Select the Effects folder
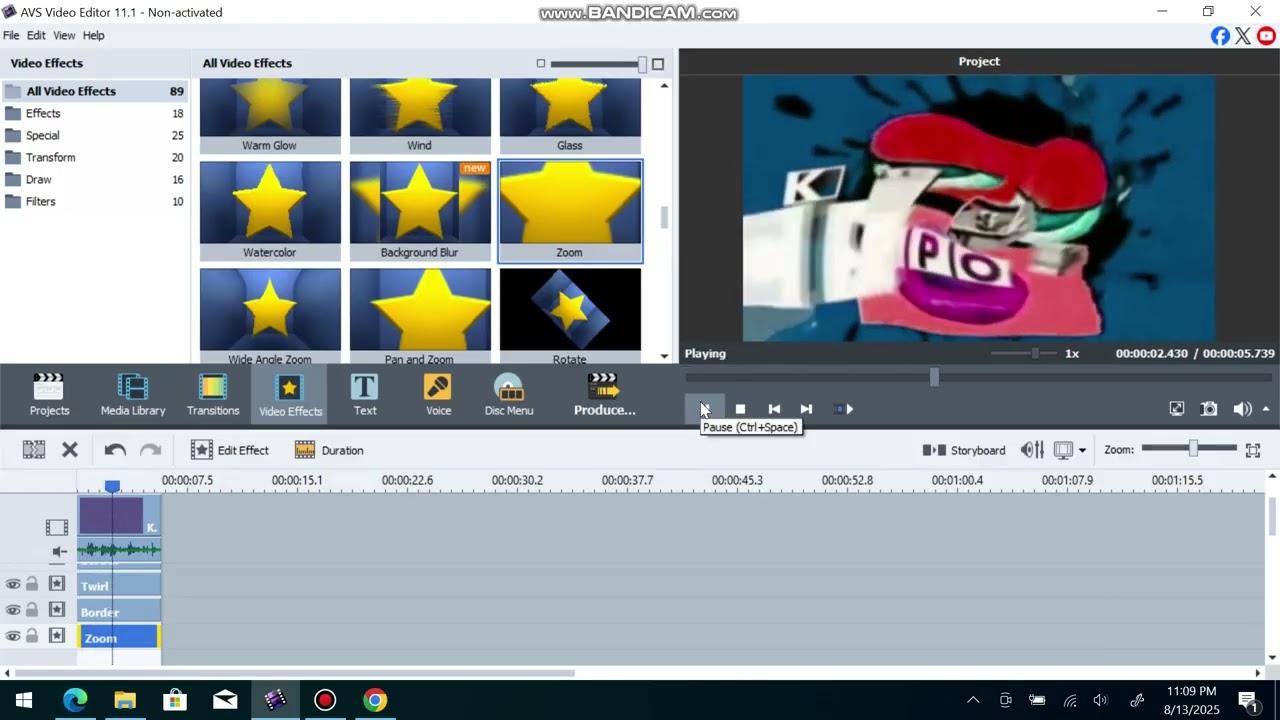Image resolution: width=1280 pixels, height=720 pixels. click(x=94, y=113)
